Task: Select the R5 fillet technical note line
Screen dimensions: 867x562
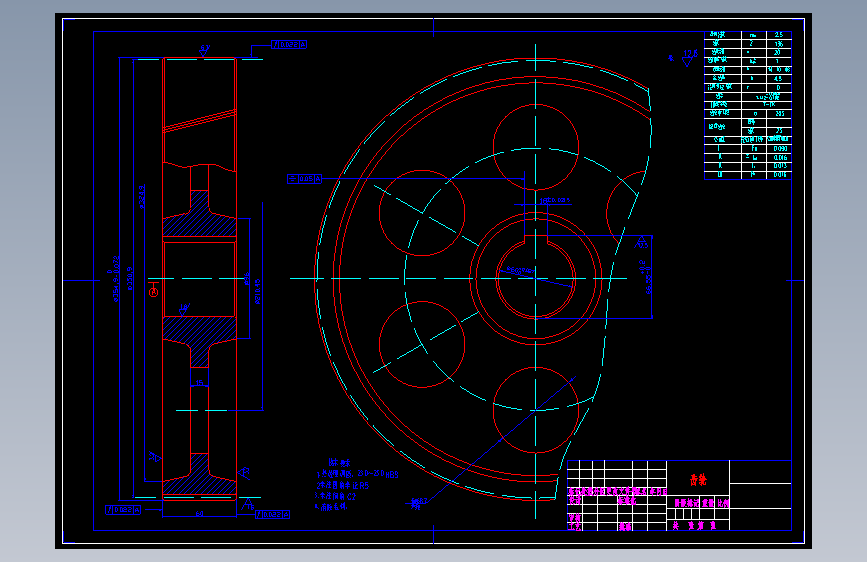Action: coord(342,485)
